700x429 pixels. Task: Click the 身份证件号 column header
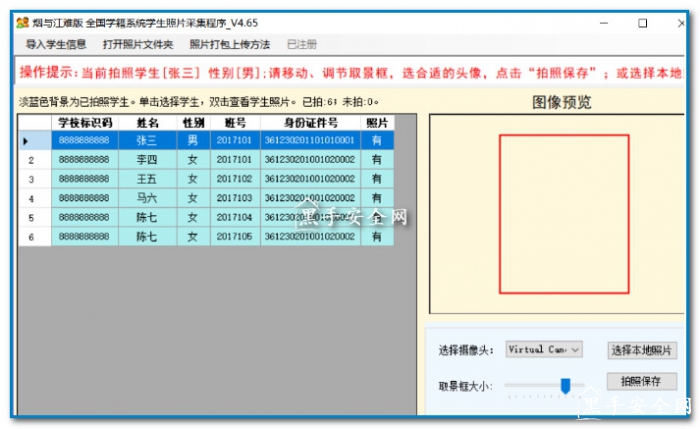click(309, 122)
